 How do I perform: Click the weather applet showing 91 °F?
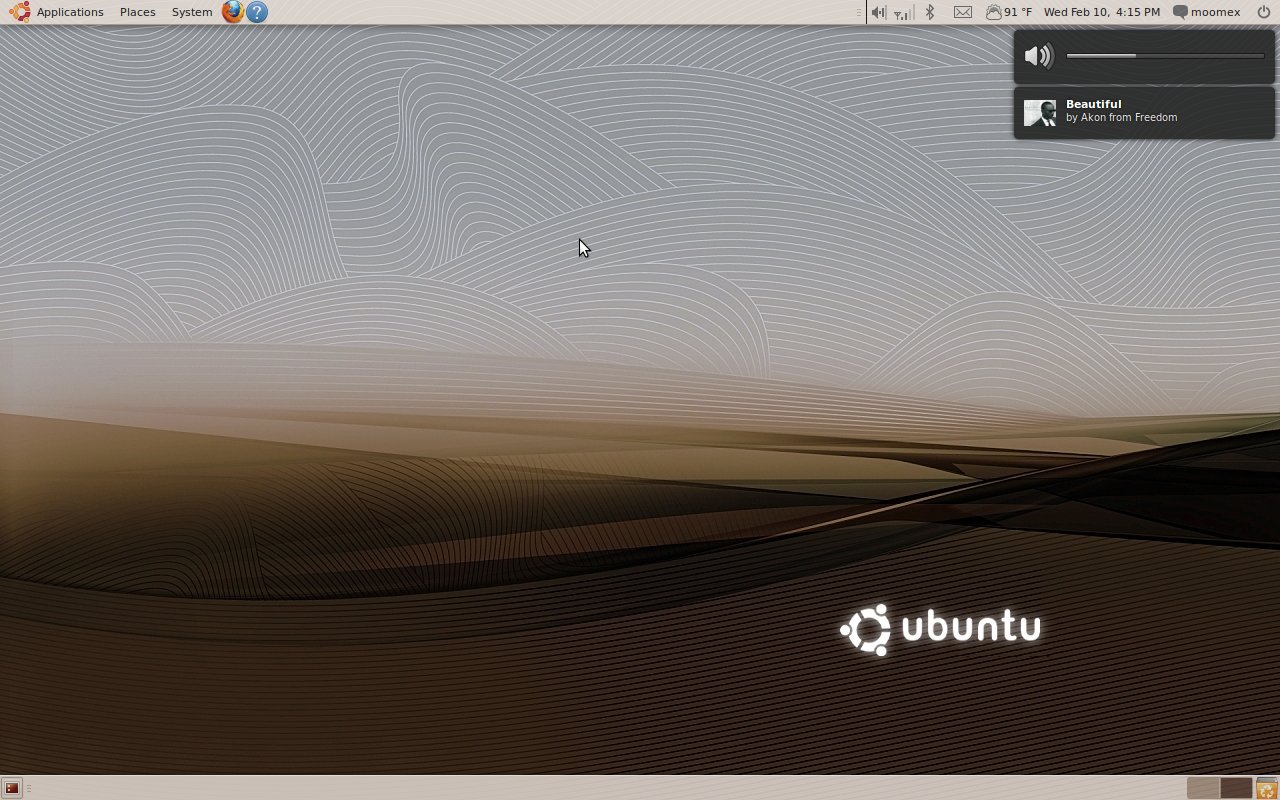(1008, 12)
